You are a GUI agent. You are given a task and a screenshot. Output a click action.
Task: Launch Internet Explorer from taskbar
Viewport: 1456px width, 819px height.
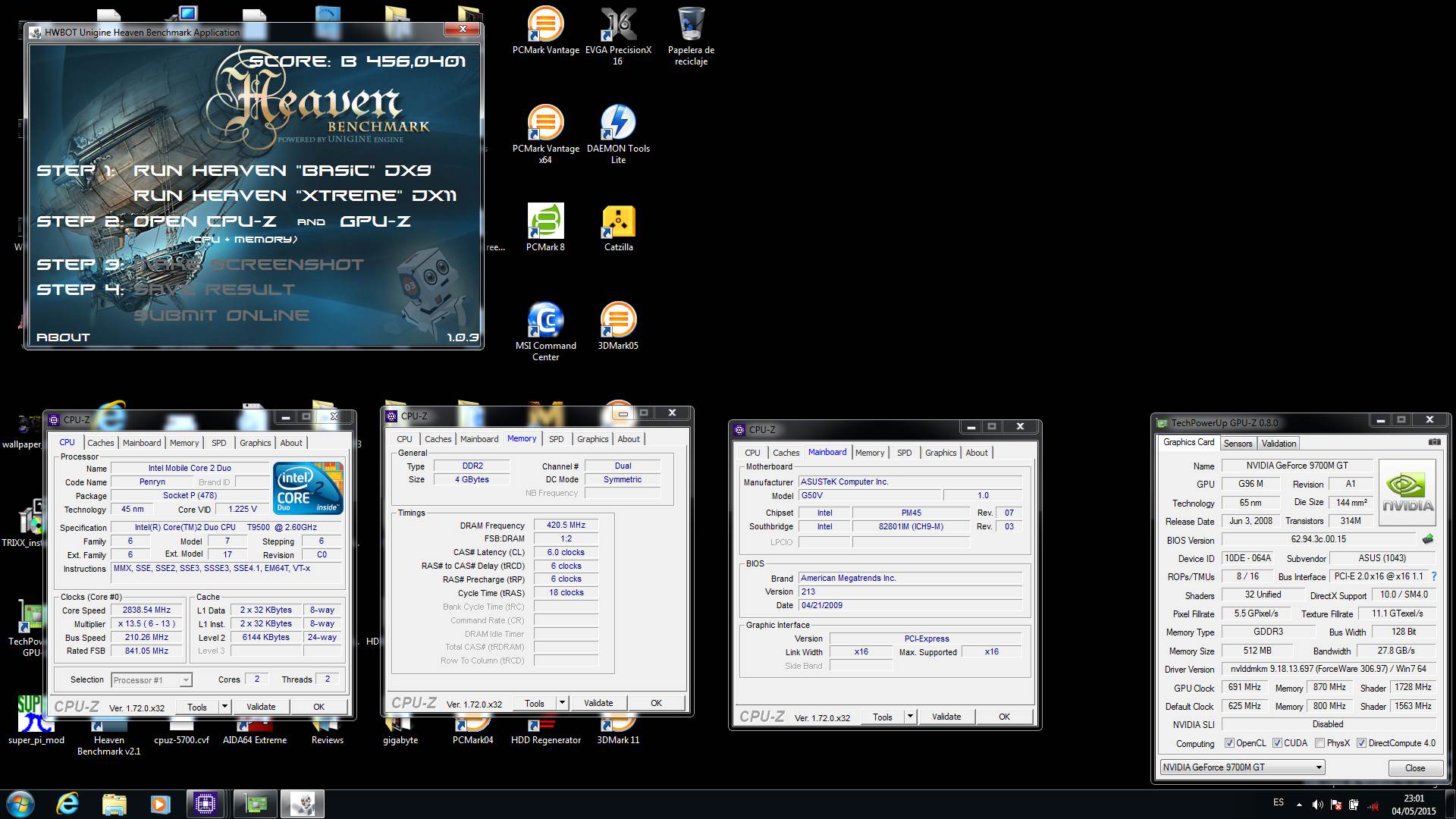[x=67, y=803]
